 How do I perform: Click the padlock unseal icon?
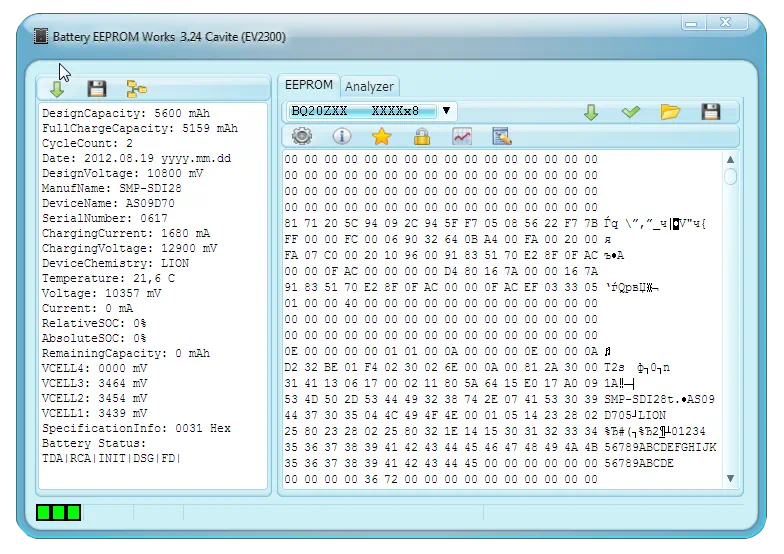coord(422,136)
